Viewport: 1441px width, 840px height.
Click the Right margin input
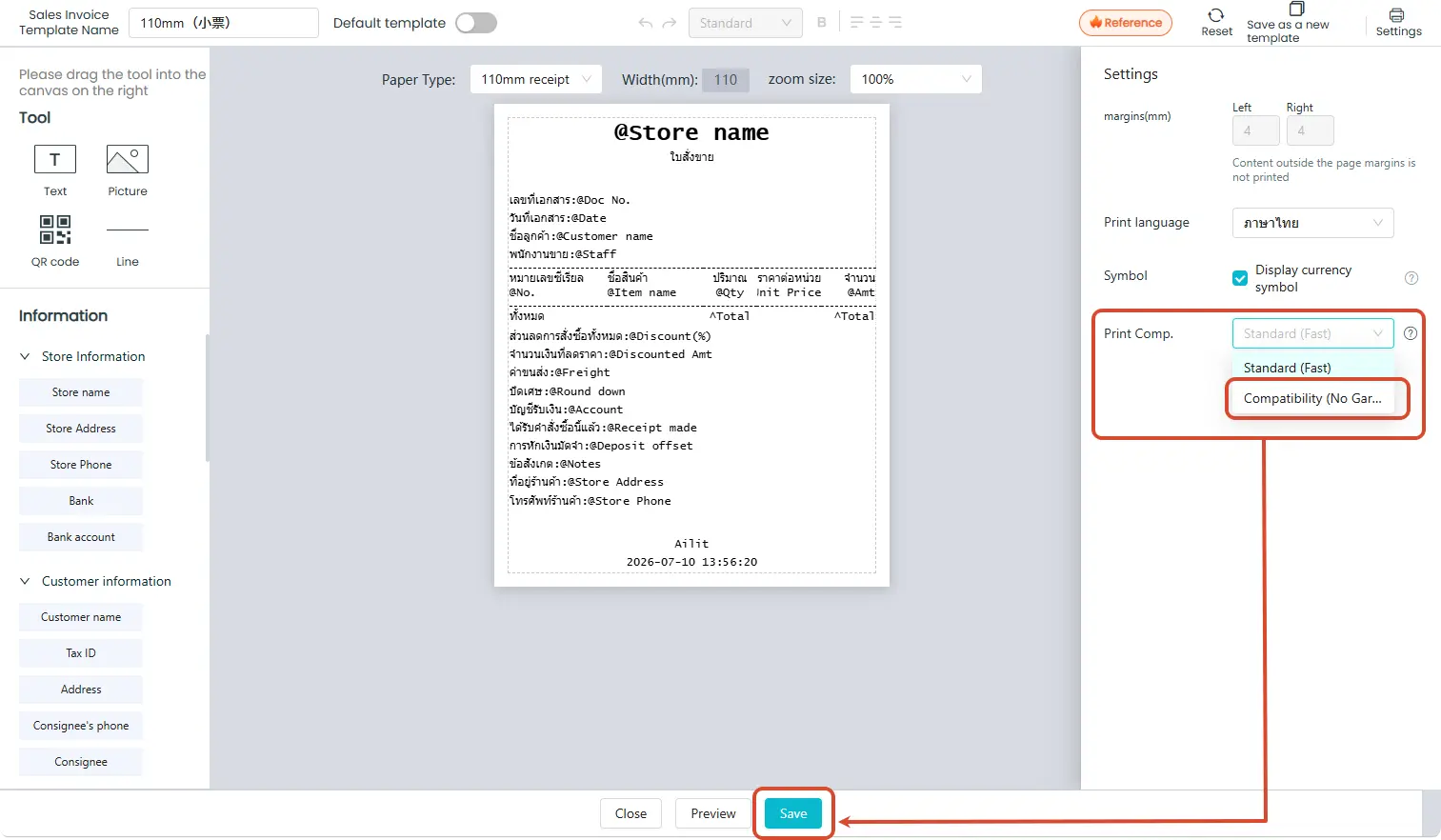pyautogui.click(x=1311, y=130)
